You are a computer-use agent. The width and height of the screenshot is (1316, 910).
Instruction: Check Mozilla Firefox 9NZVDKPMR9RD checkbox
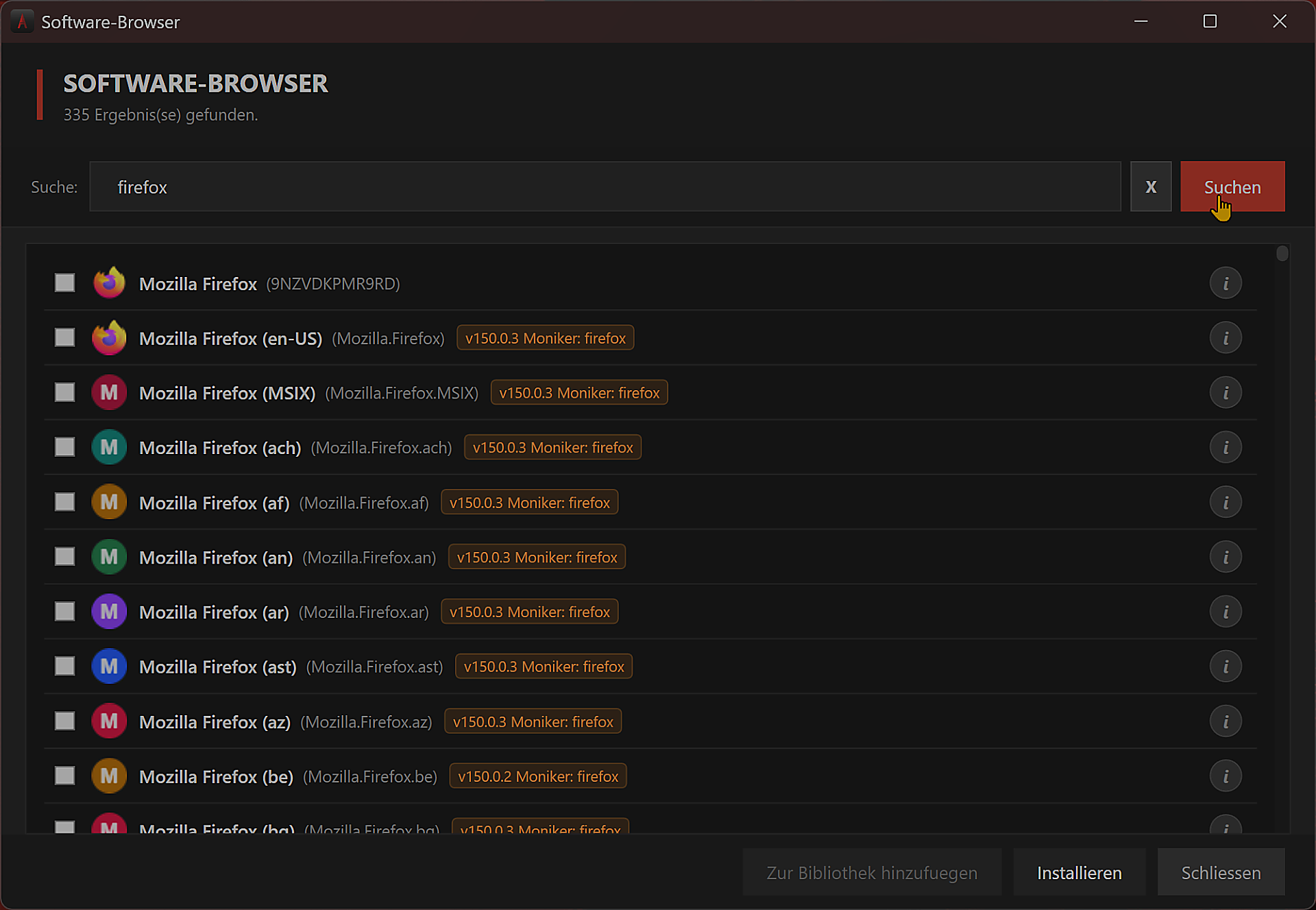[x=65, y=283]
